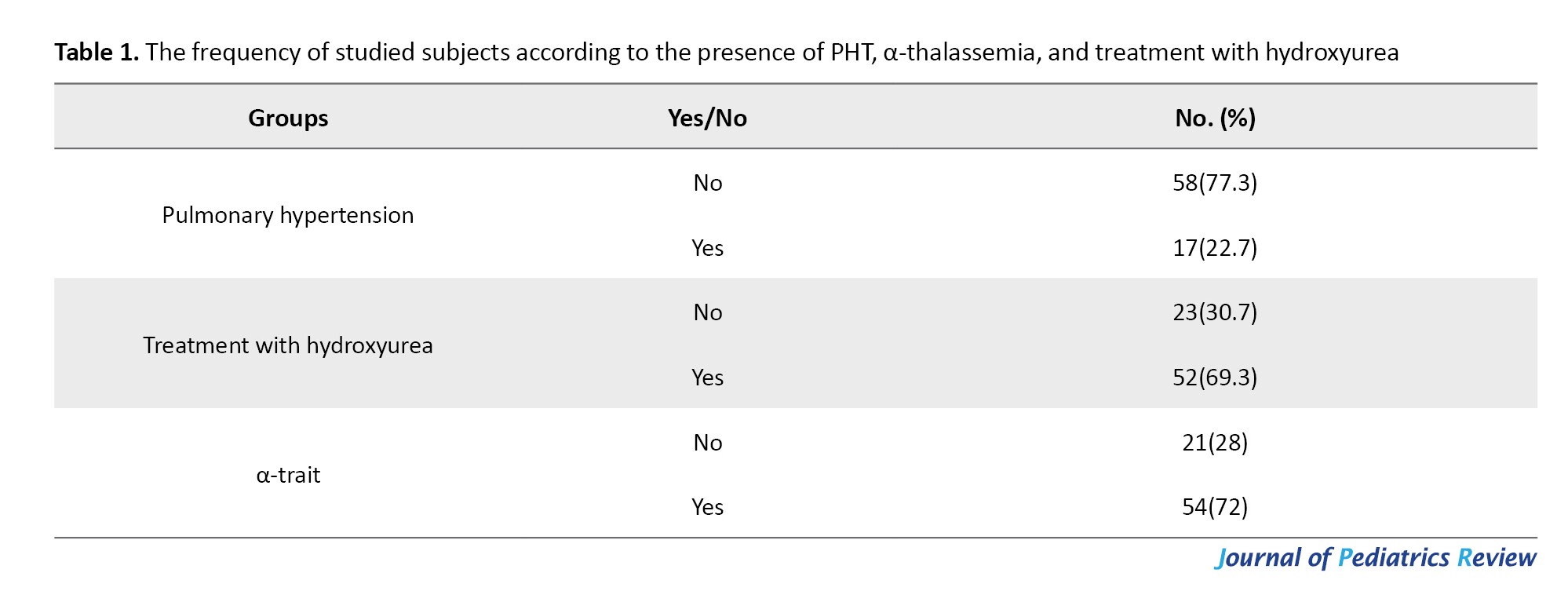
Task: Click 'No' in the hydroxyurea treatment group
Action: click(707, 312)
